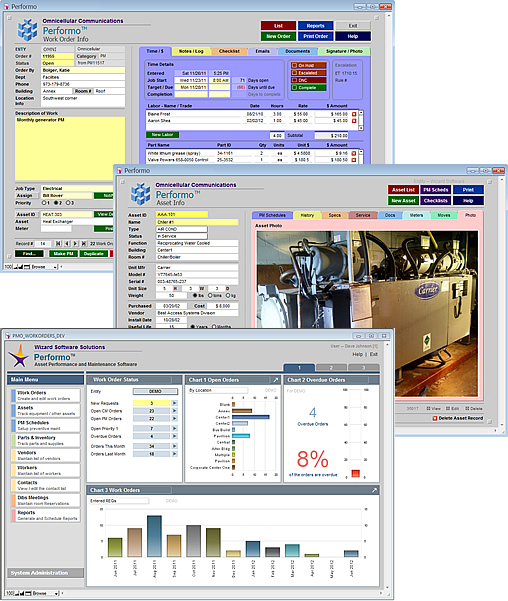Click Performo cube logo in Work Order Info
This screenshot has width=508, height=601.
pos(28,30)
